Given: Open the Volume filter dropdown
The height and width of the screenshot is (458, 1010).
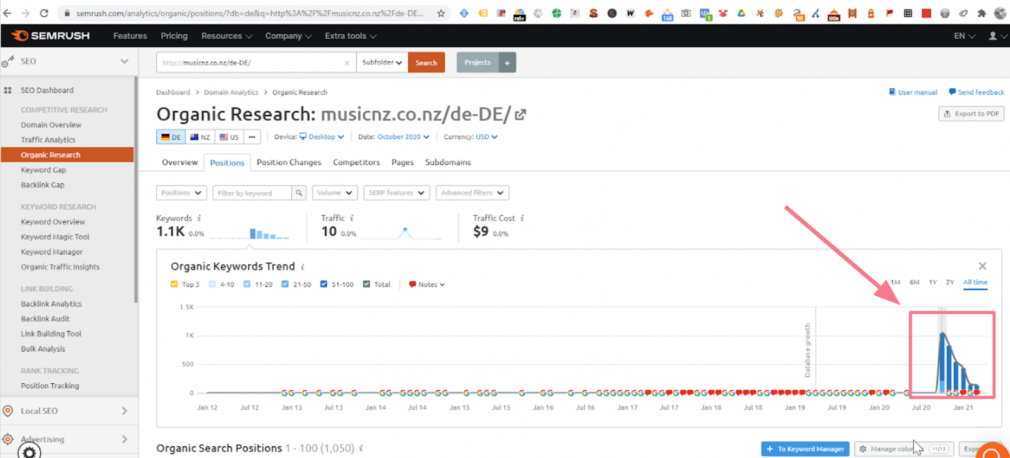Looking at the screenshot, I should click(x=335, y=193).
